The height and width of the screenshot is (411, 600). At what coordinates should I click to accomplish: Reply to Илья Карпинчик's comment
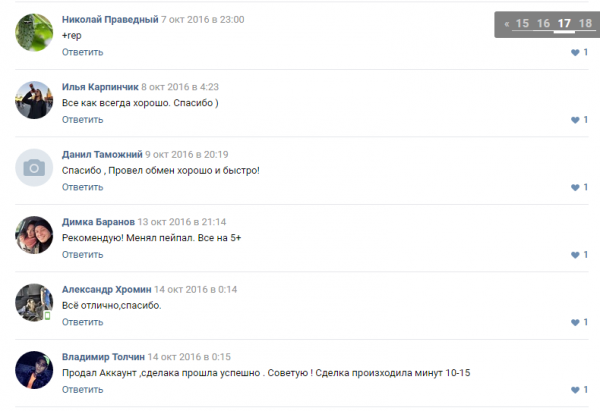point(83,120)
